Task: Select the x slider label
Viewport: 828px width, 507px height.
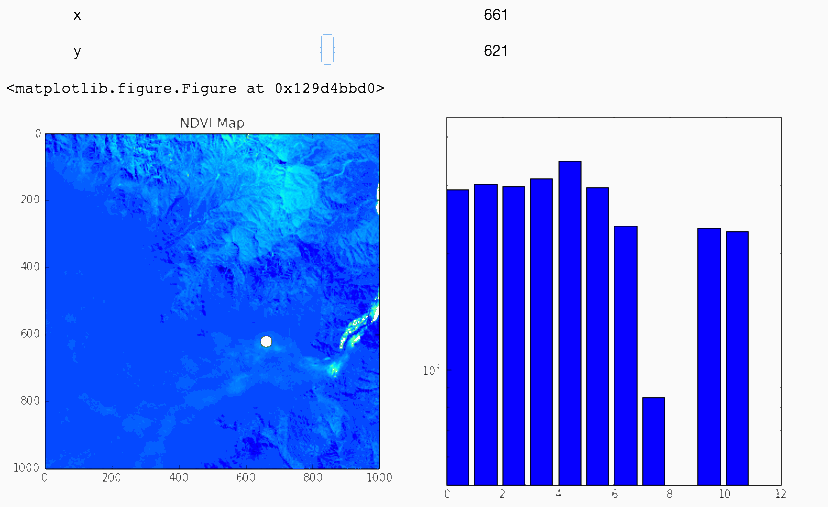Action: 77,16
